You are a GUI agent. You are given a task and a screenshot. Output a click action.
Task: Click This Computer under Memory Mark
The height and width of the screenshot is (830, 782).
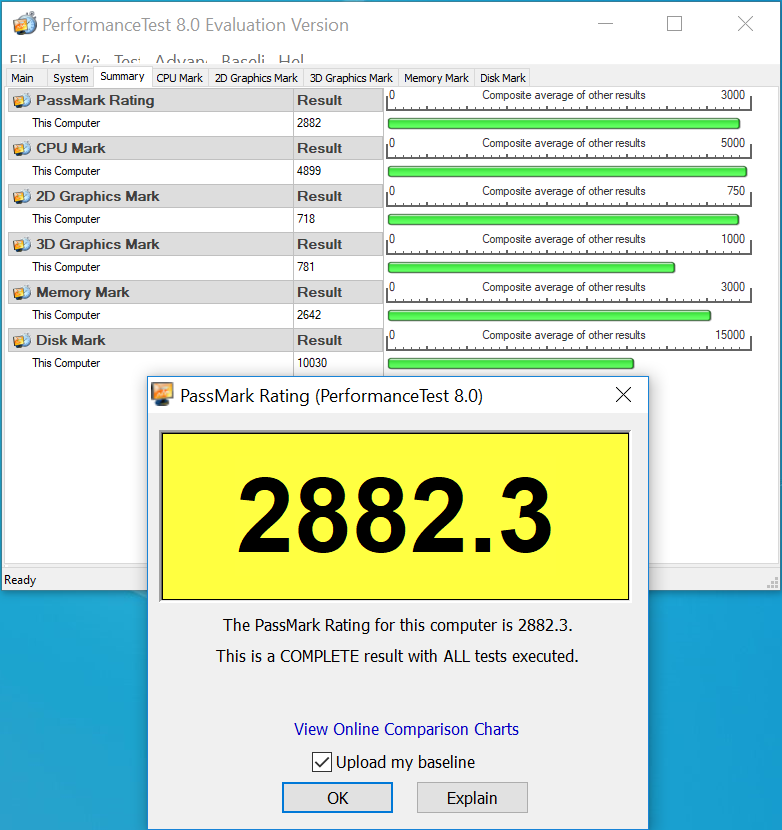pyautogui.click(x=66, y=315)
